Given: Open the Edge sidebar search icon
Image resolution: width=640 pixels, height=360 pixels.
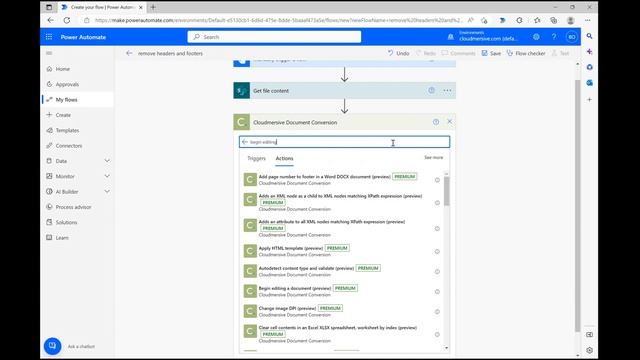Looking at the screenshot, I should pyautogui.click(x=589, y=36).
